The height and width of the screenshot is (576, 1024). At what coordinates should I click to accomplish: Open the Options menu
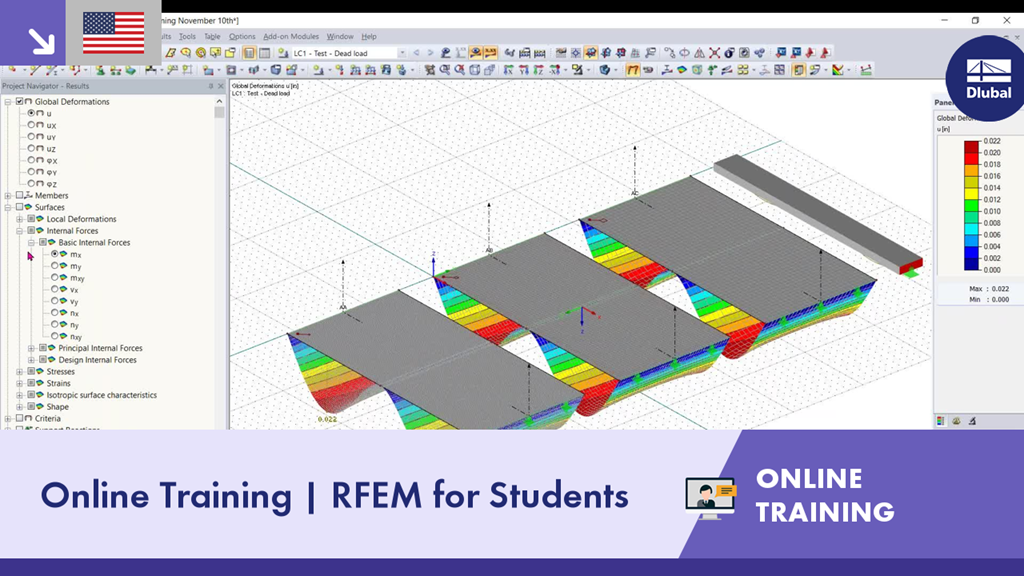click(x=242, y=37)
